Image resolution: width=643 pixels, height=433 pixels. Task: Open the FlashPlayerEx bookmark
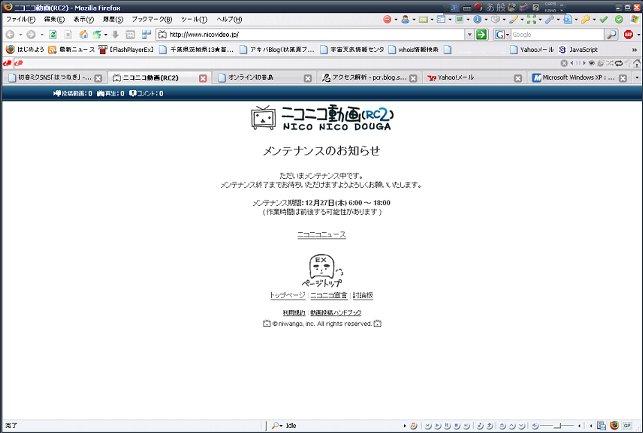[x=126, y=50]
